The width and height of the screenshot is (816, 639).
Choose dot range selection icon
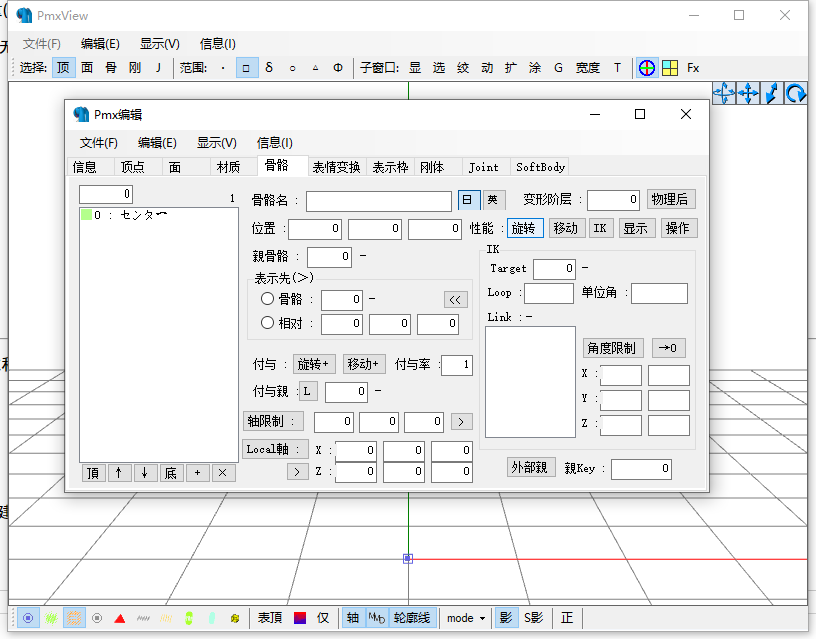223,68
